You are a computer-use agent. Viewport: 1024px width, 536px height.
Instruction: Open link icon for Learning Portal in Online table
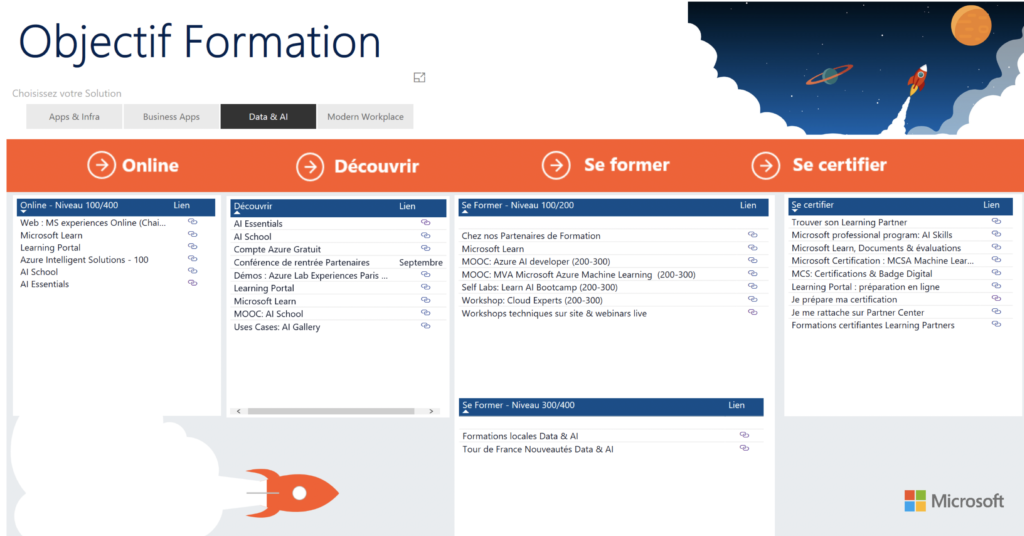click(x=193, y=247)
